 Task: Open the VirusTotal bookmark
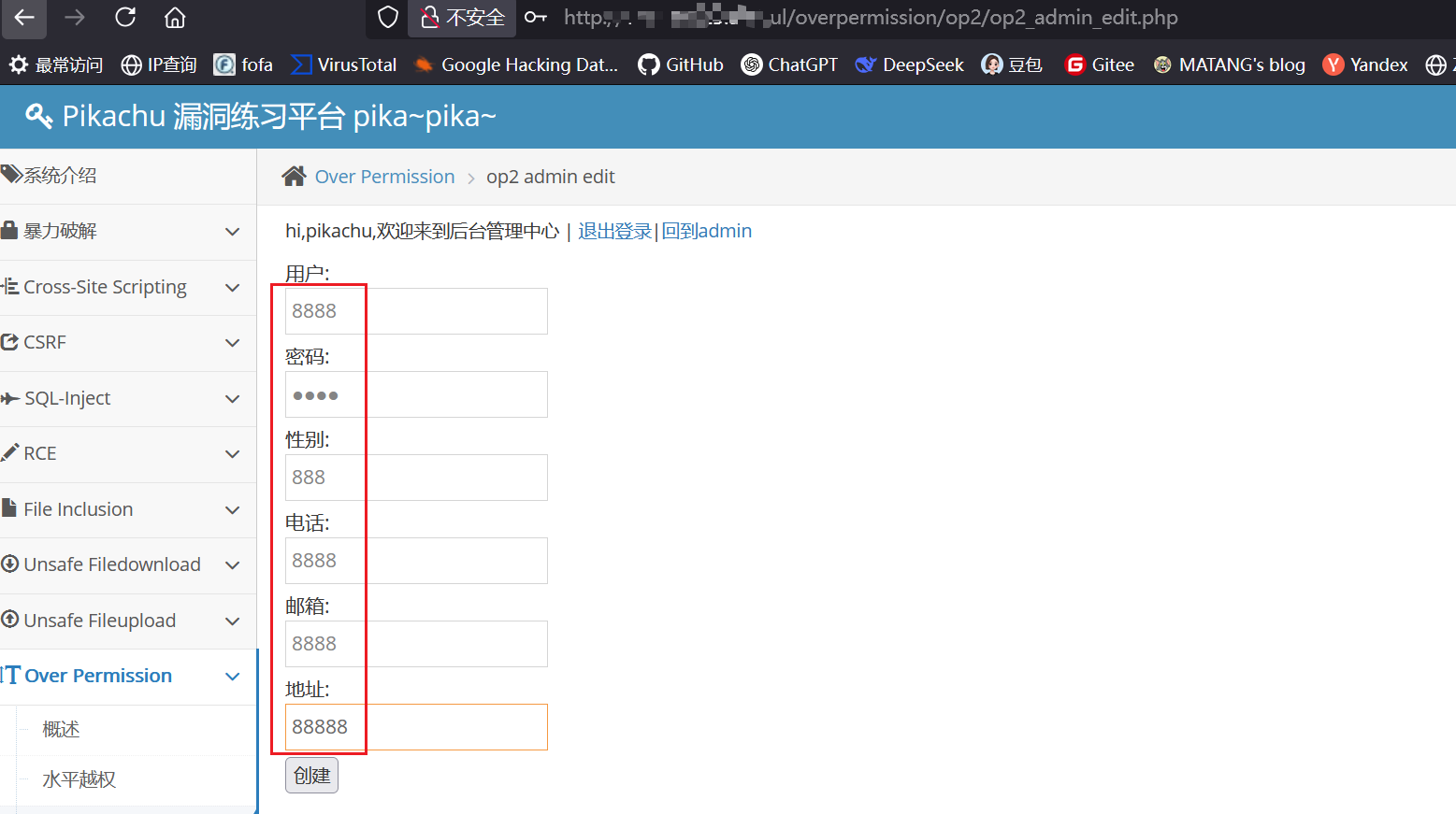pyautogui.click(x=344, y=64)
